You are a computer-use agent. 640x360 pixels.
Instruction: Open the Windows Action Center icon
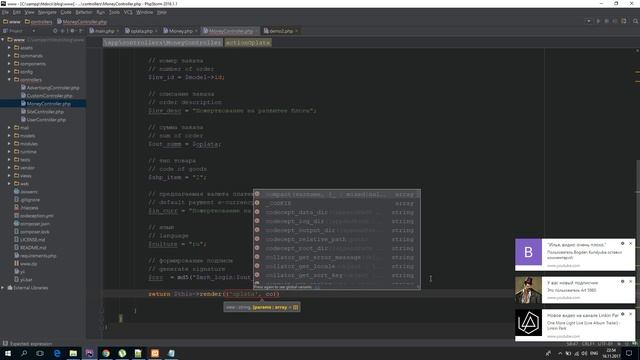pos(629,353)
